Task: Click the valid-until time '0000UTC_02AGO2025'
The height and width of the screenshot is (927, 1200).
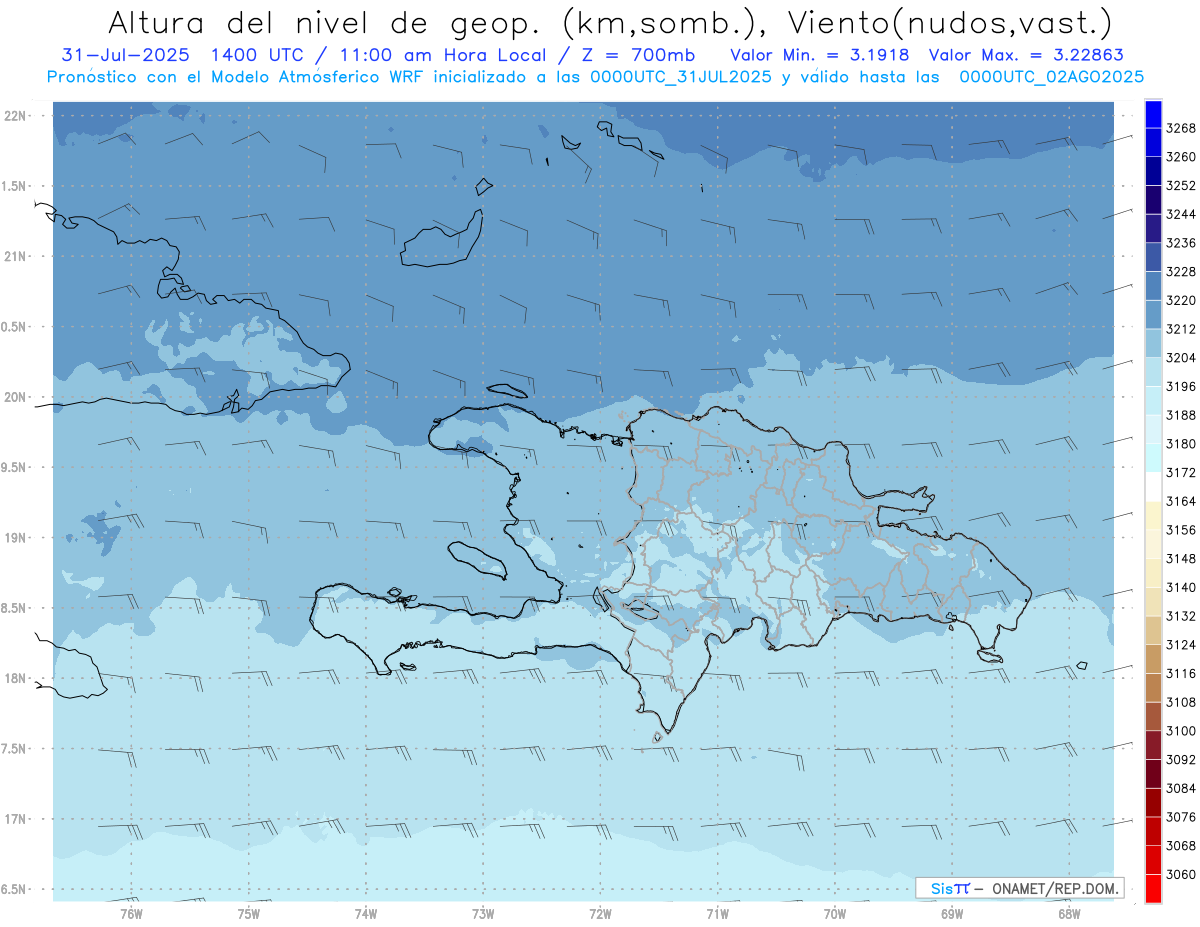Action: click(1051, 77)
